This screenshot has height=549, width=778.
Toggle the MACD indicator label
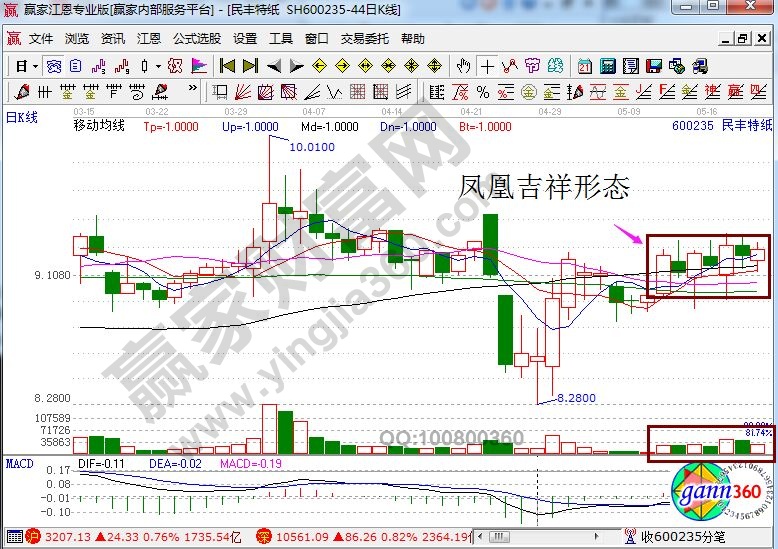(19, 464)
